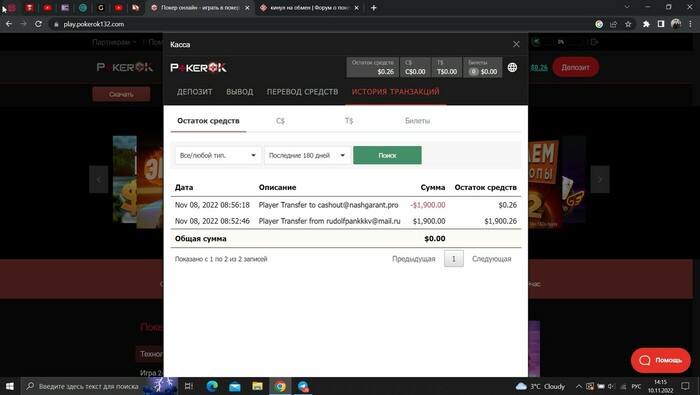
Task: Click the $1,900.26 balance cell
Action: tap(500, 221)
